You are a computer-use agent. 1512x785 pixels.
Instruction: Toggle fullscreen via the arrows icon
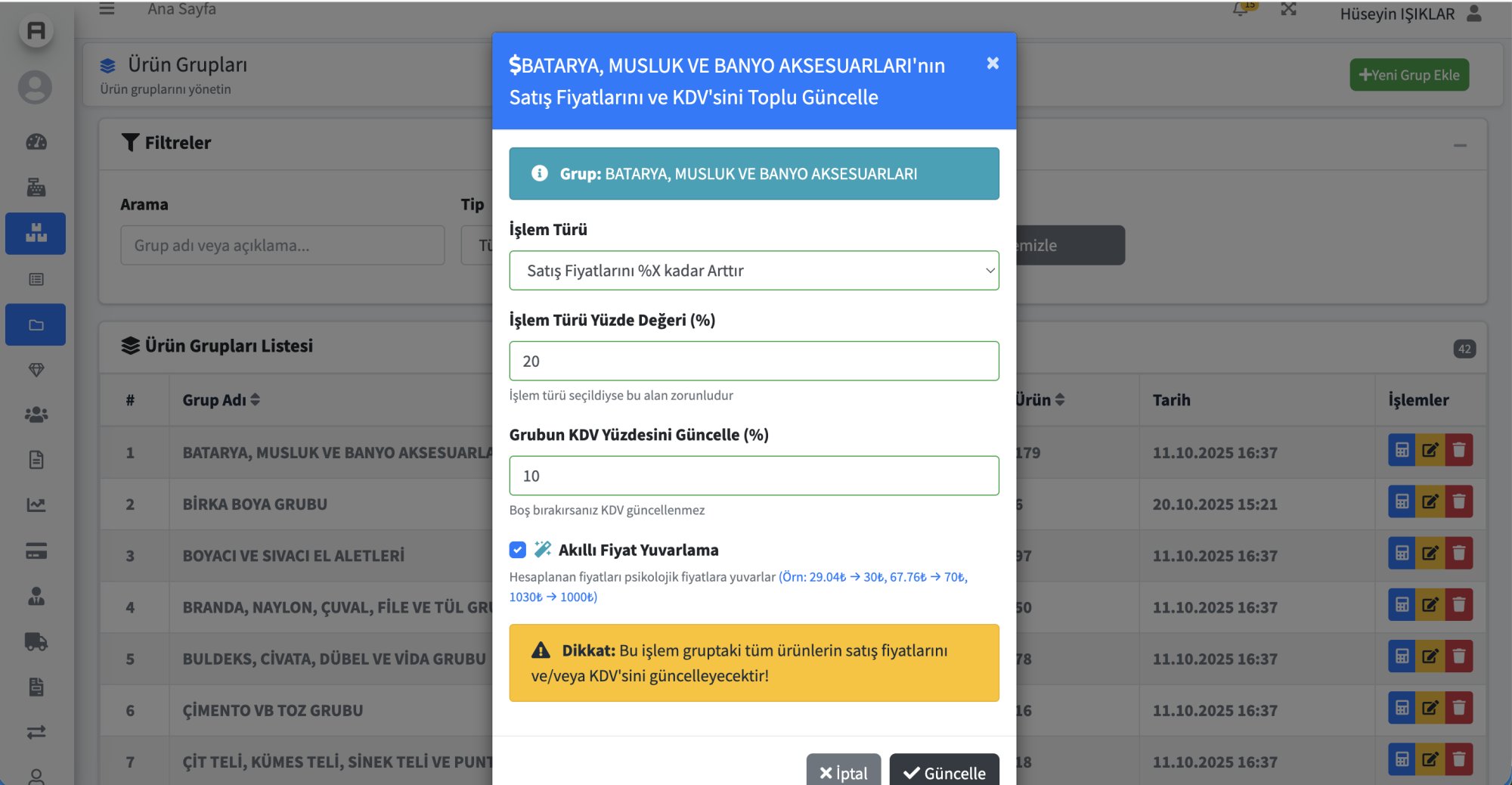(1287, 11)
